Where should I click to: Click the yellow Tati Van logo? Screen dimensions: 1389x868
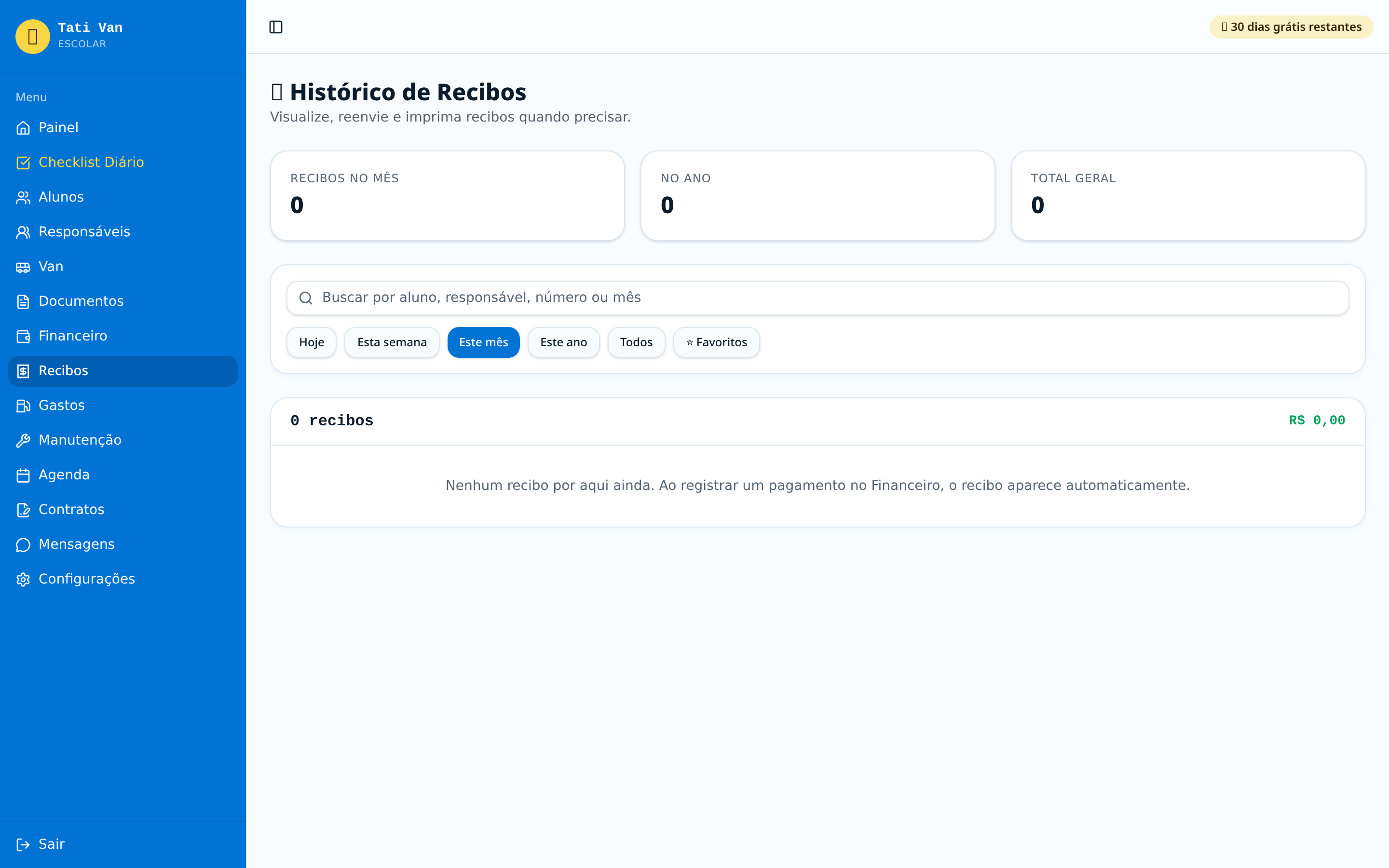click(x=33, y=36)
